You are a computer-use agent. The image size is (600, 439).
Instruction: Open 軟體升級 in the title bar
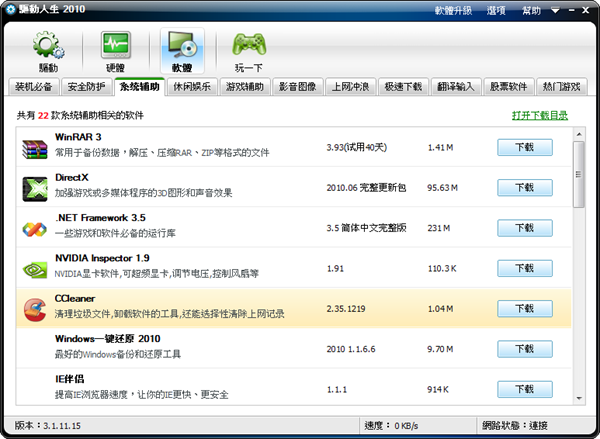coord(453,10)
